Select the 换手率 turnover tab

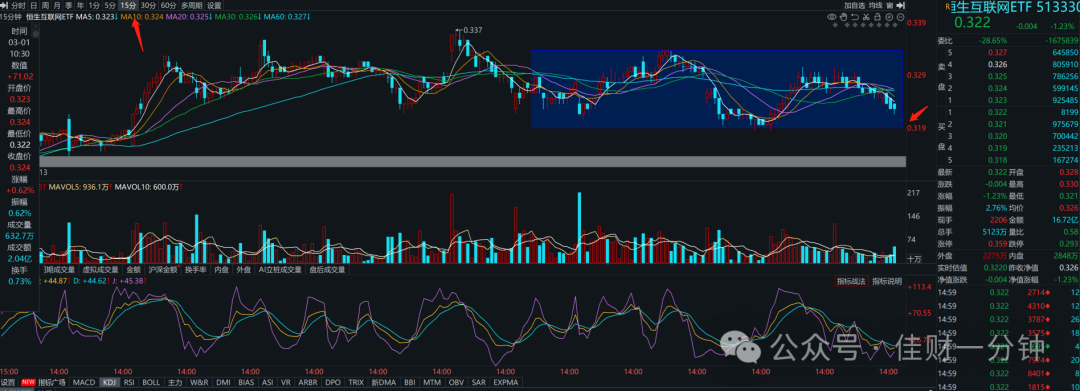[196, 270]
